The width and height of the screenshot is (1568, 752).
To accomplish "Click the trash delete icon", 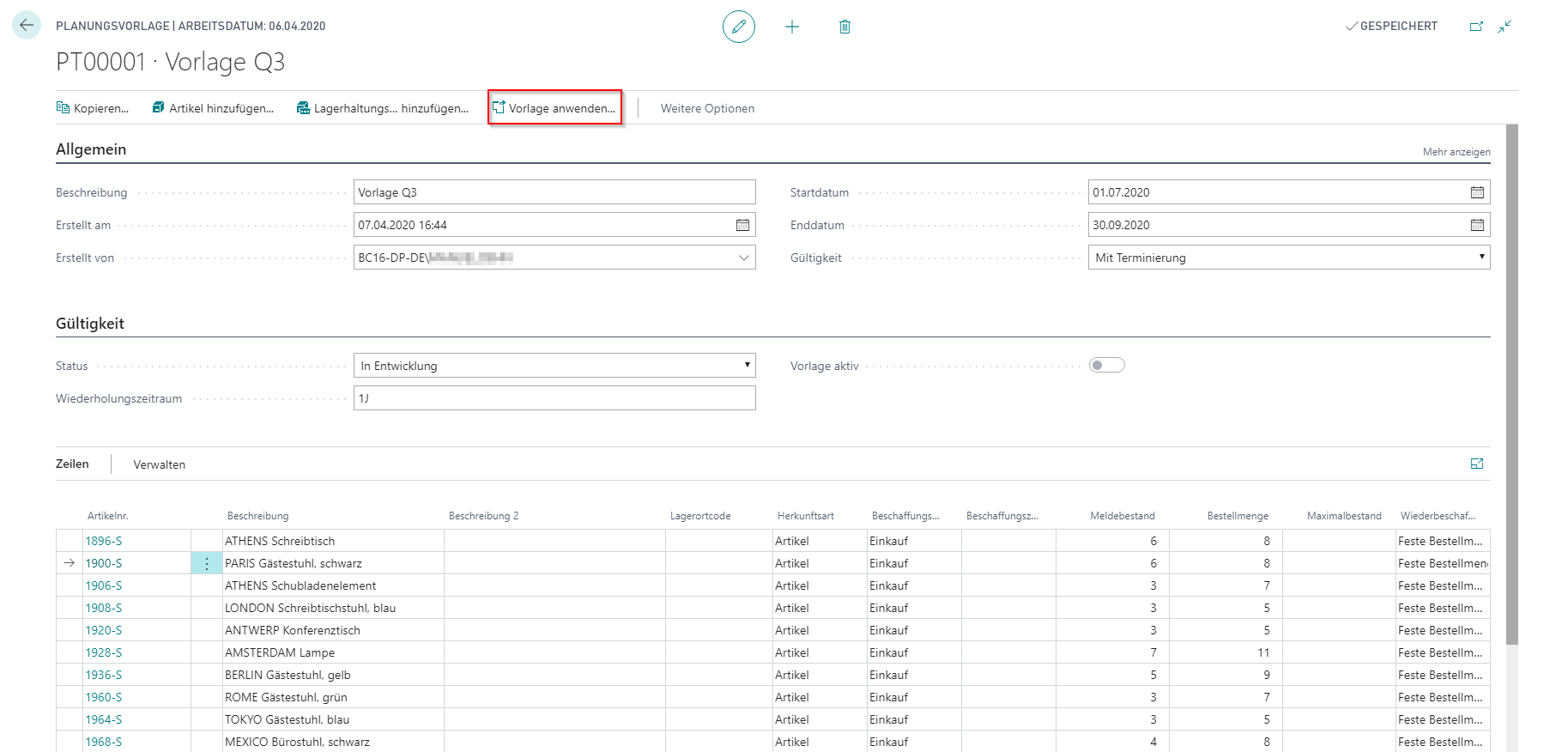I will click(845, 27).
